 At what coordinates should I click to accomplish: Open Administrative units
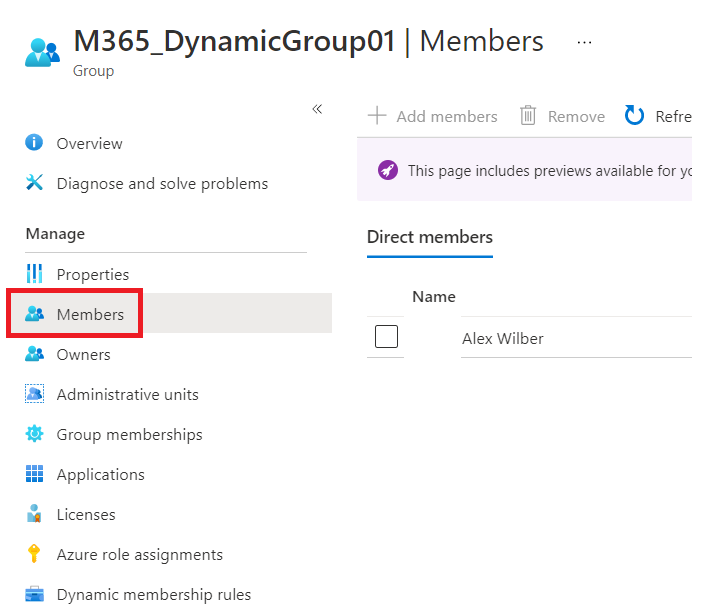coord(127,395)
